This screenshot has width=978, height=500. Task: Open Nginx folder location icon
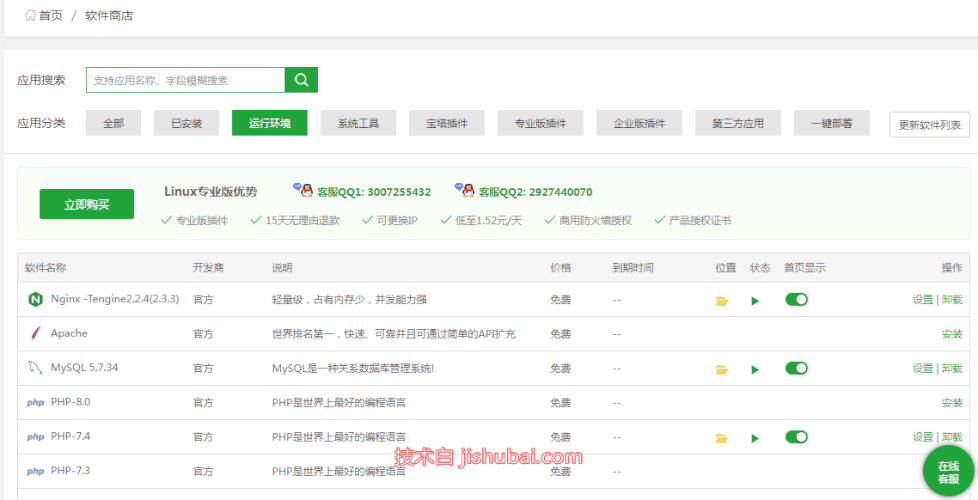(722, 301)
